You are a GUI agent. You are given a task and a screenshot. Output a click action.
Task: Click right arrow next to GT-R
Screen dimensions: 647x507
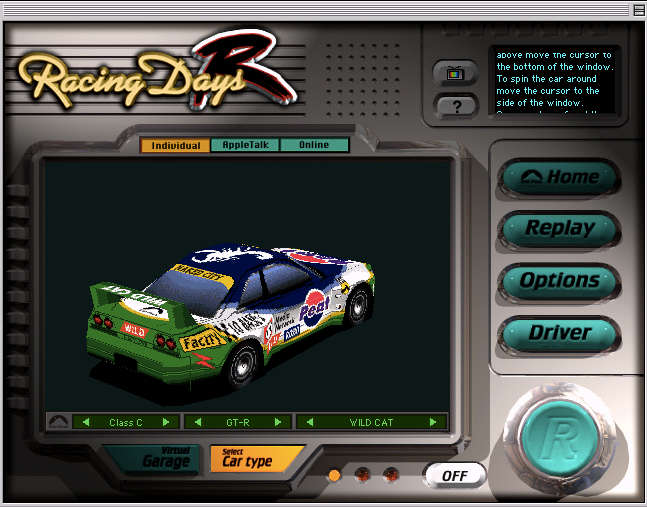278,422
